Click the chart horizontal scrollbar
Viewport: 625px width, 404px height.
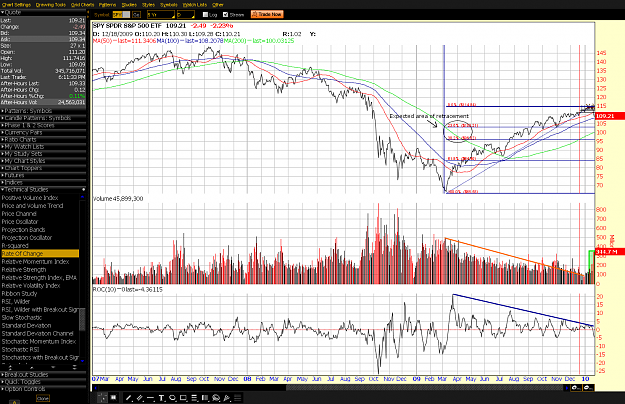pos(425,388)
